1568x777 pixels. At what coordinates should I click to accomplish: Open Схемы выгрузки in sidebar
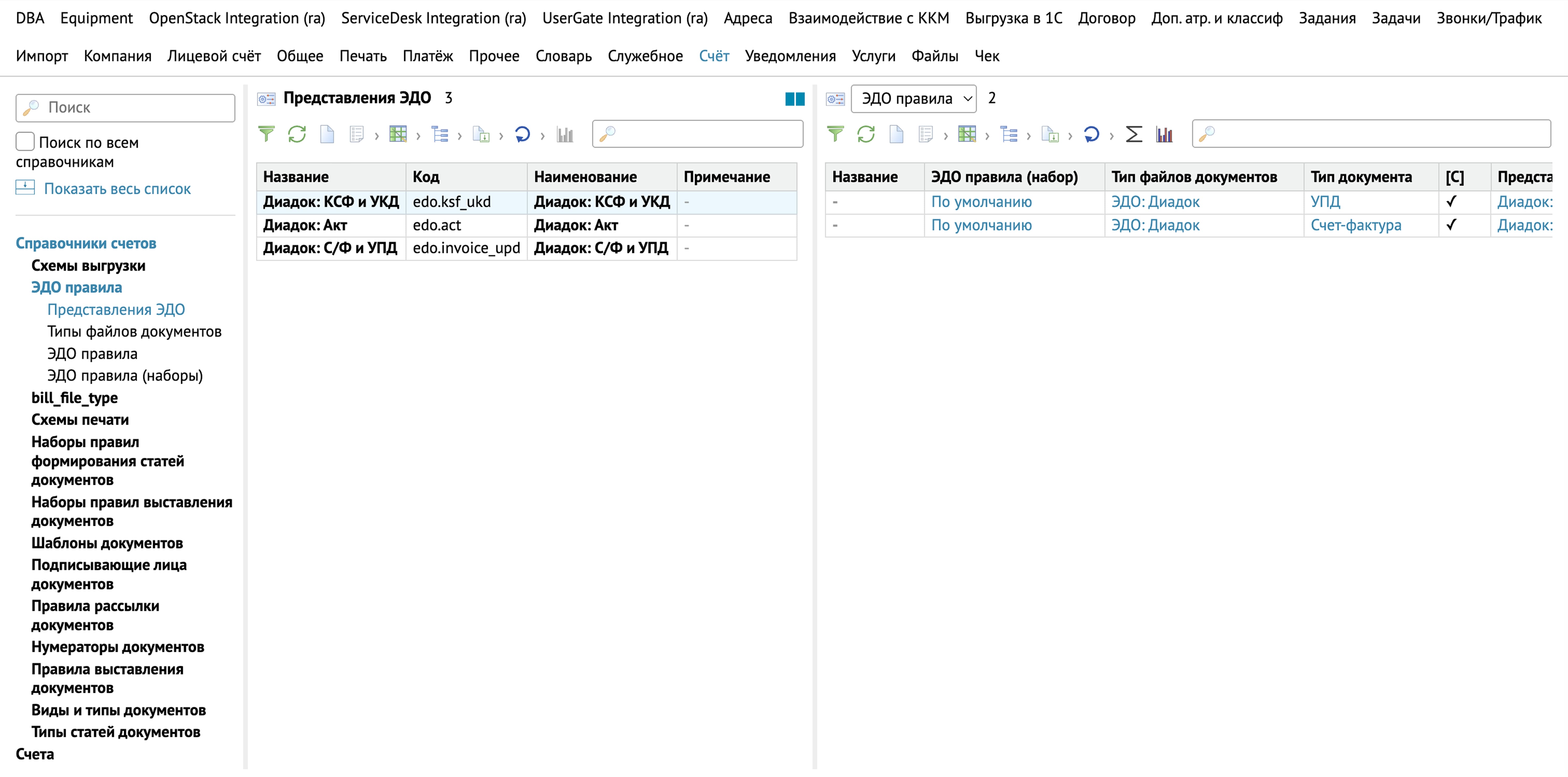[x=88, y=266]
